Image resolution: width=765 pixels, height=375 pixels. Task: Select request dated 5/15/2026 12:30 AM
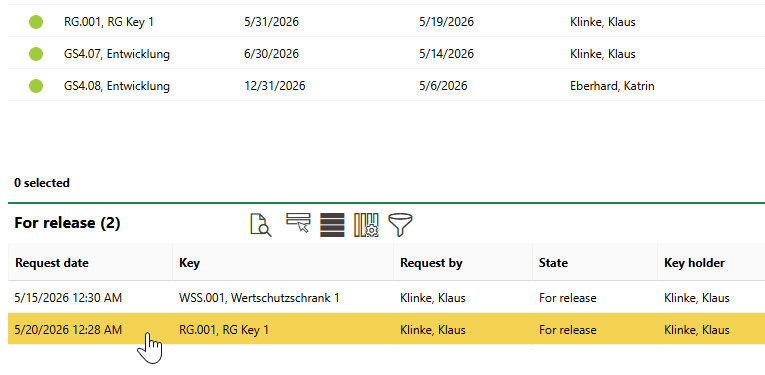68,297
